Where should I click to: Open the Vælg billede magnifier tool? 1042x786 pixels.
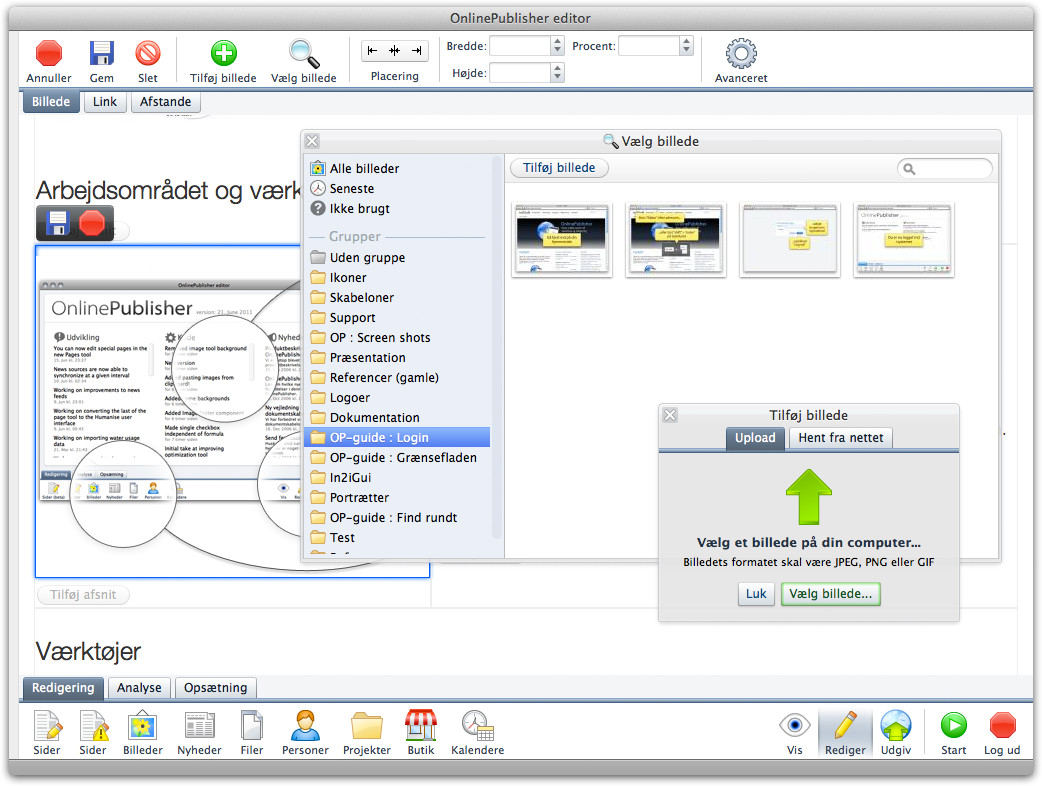click(x=303, y=53)
